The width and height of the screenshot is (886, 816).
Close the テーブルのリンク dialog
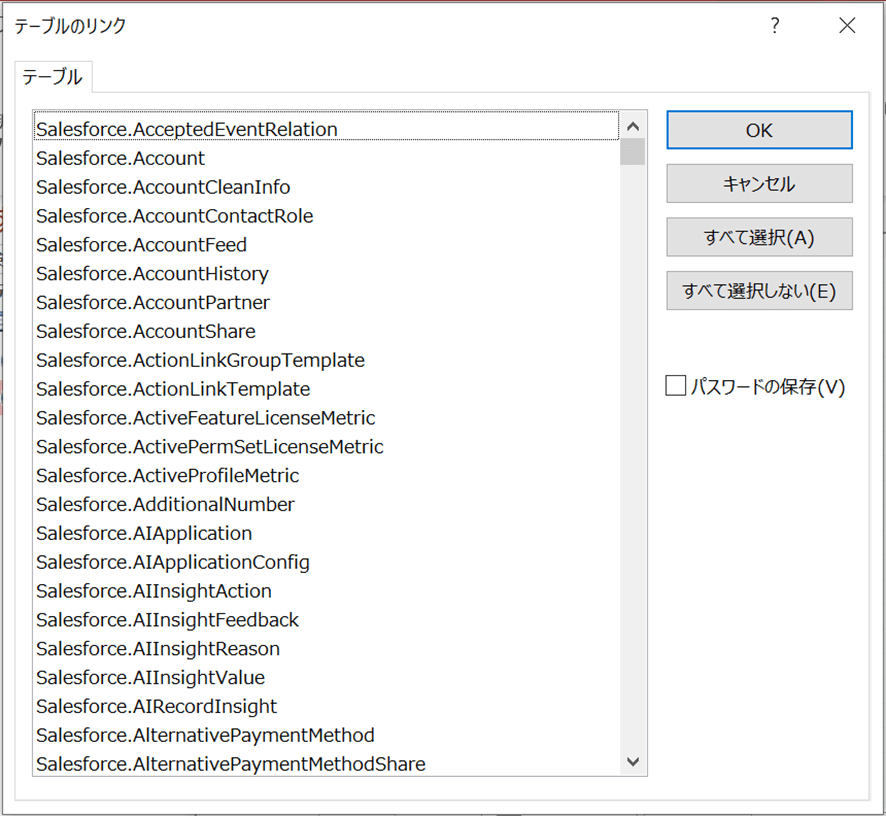click(847, 25)
